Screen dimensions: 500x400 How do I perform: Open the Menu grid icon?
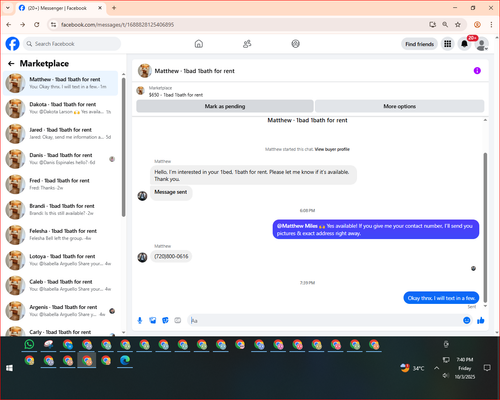click(x=448, y=44)
